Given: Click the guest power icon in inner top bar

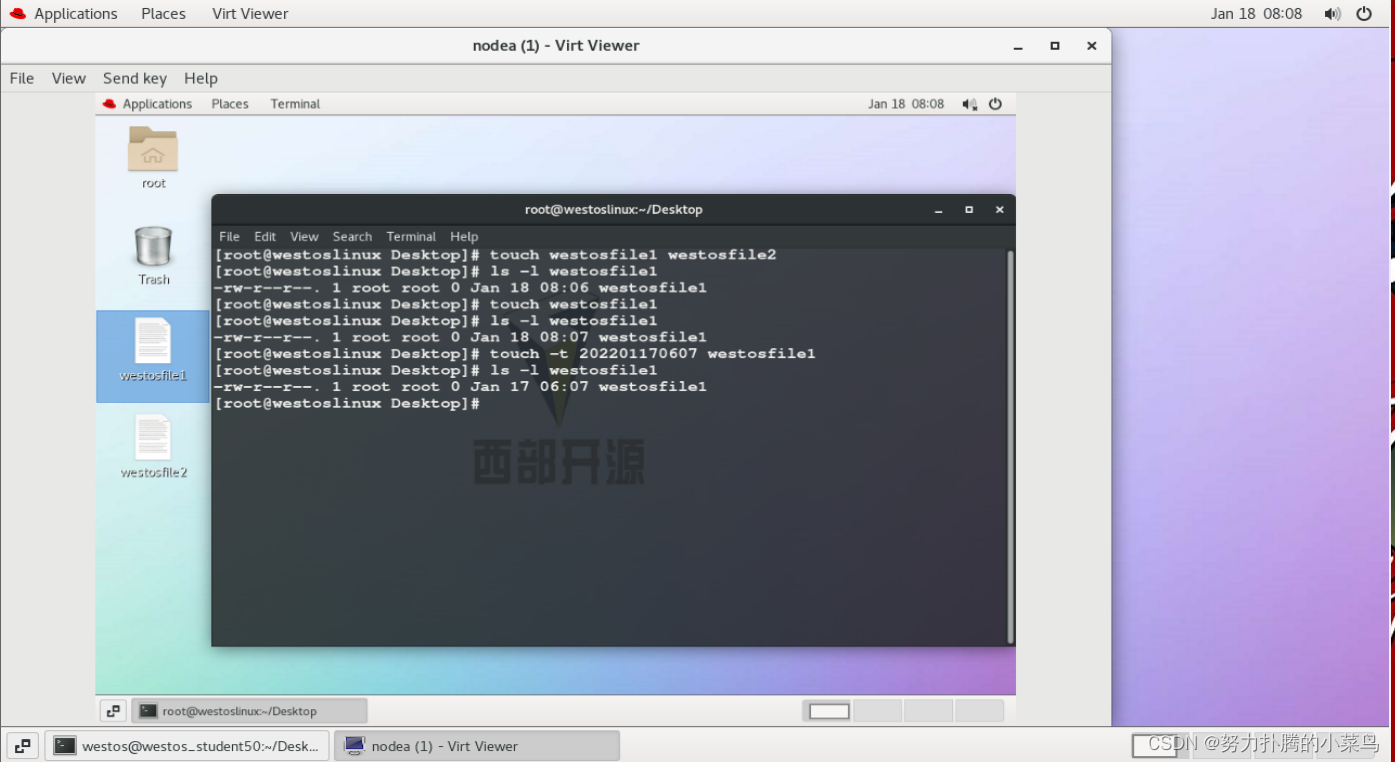Looking at the screenshot, I should (995, 104).
